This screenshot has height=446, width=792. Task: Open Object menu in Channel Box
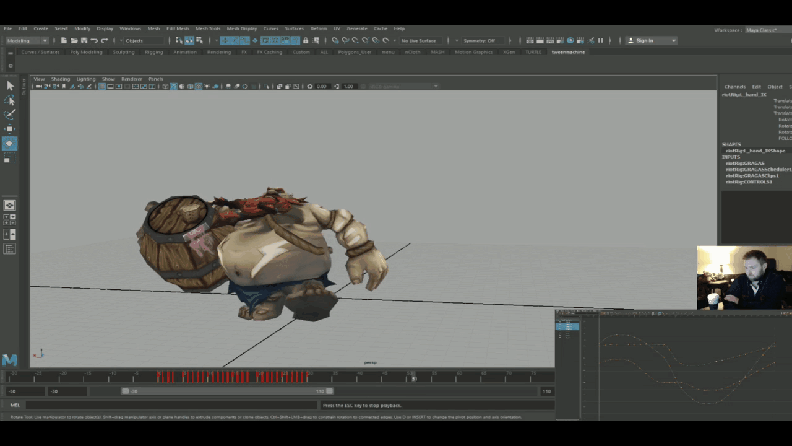pos(775,87)
